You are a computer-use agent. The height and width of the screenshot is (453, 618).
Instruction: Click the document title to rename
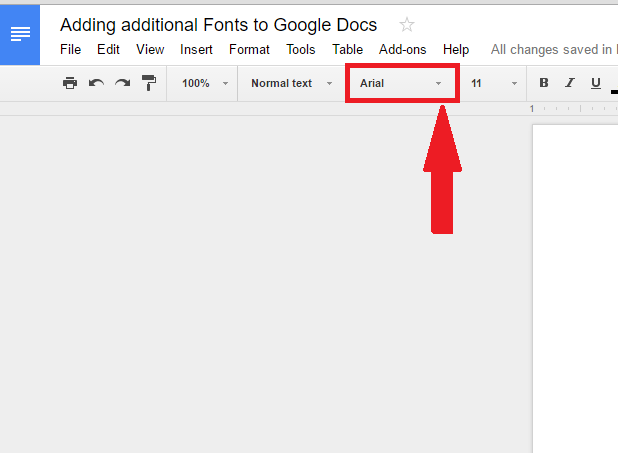pyautogui.click(x=218, y=25)
